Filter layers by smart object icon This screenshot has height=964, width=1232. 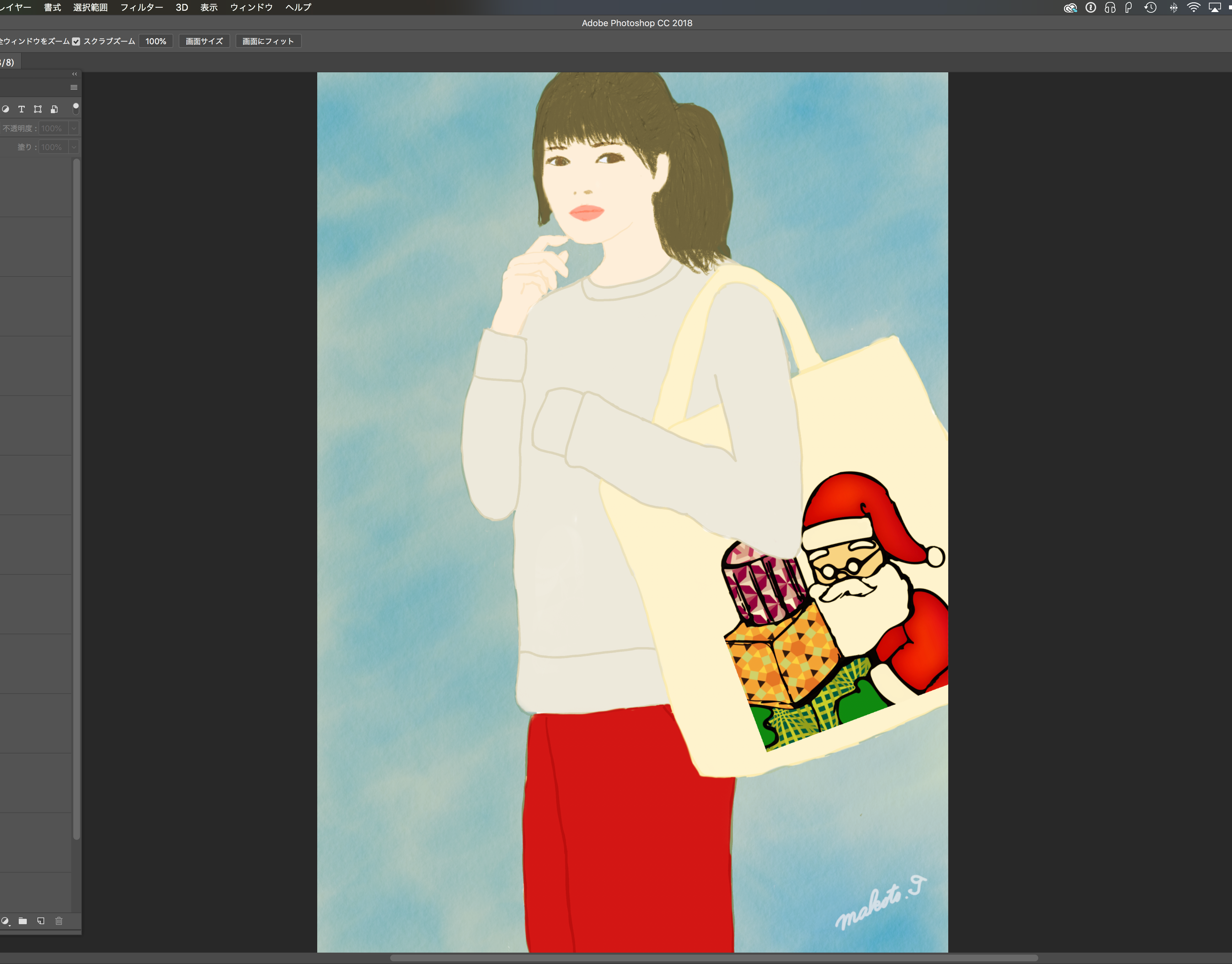click(54, 109)
